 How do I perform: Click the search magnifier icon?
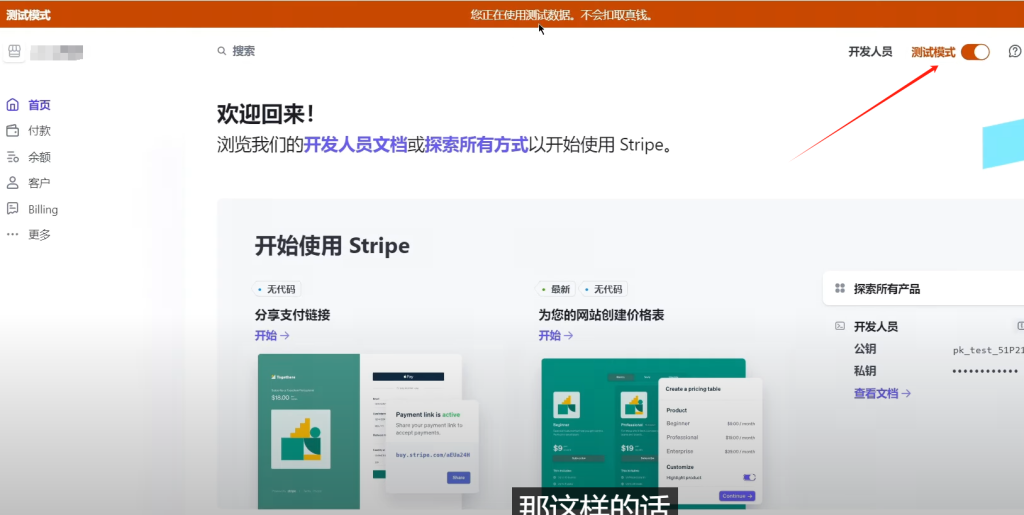coord(222,51)
